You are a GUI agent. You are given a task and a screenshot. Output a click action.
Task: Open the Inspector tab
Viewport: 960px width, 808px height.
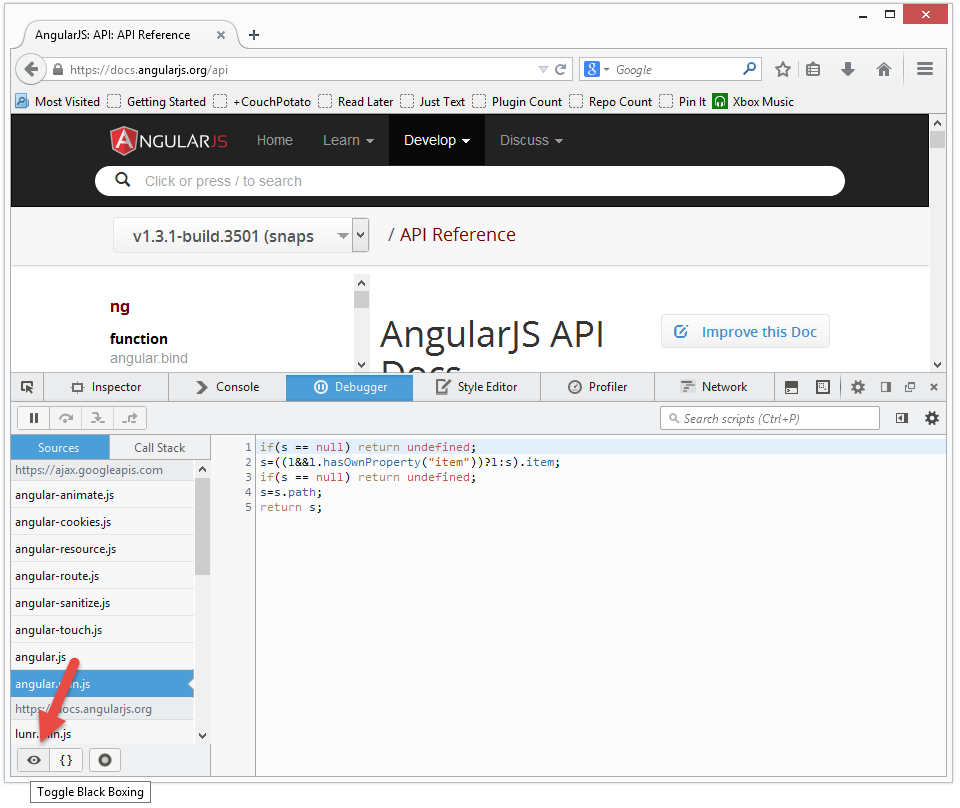[x=107, y=387]
